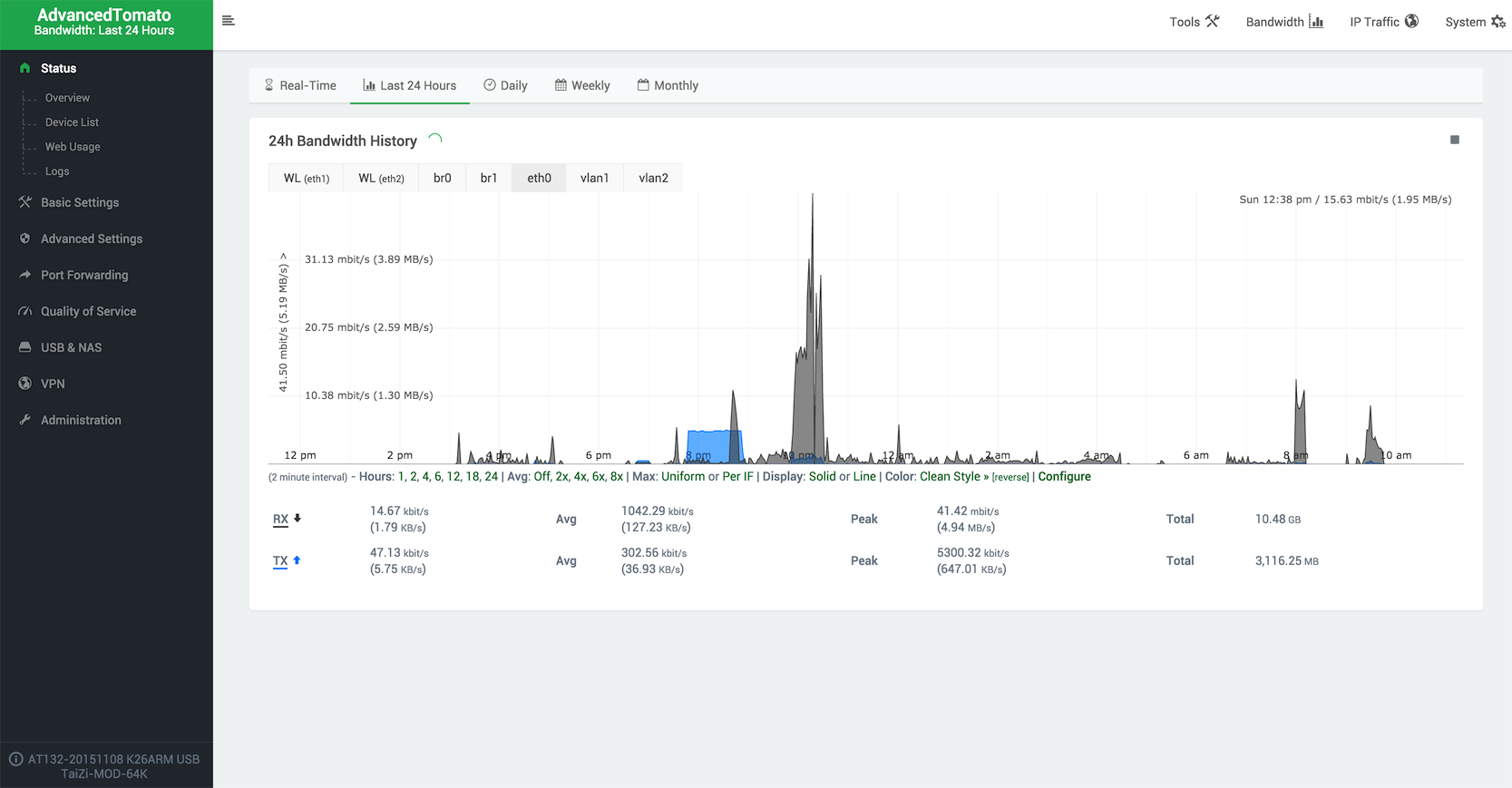This screenshot has width=1512, height=788.
Task: Set averaging to 4x
Action: [580, 477]
